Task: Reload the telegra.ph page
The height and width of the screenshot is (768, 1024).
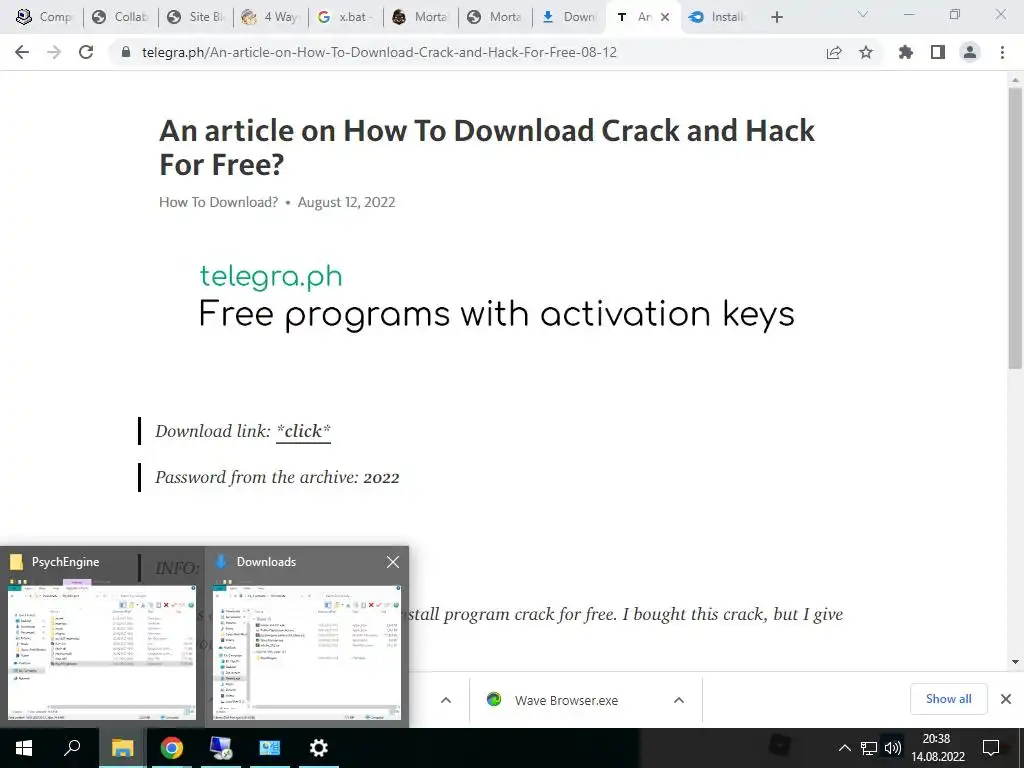Action: (86, 52)
